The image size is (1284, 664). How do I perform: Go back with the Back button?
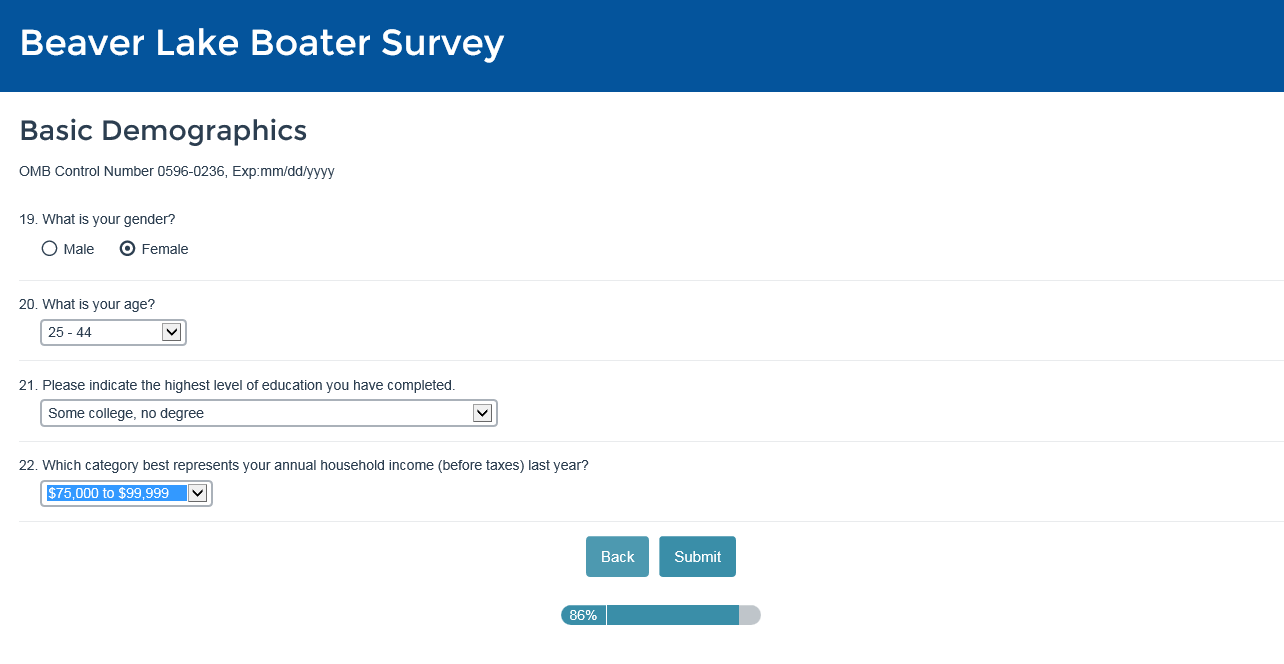coord(617,557)
